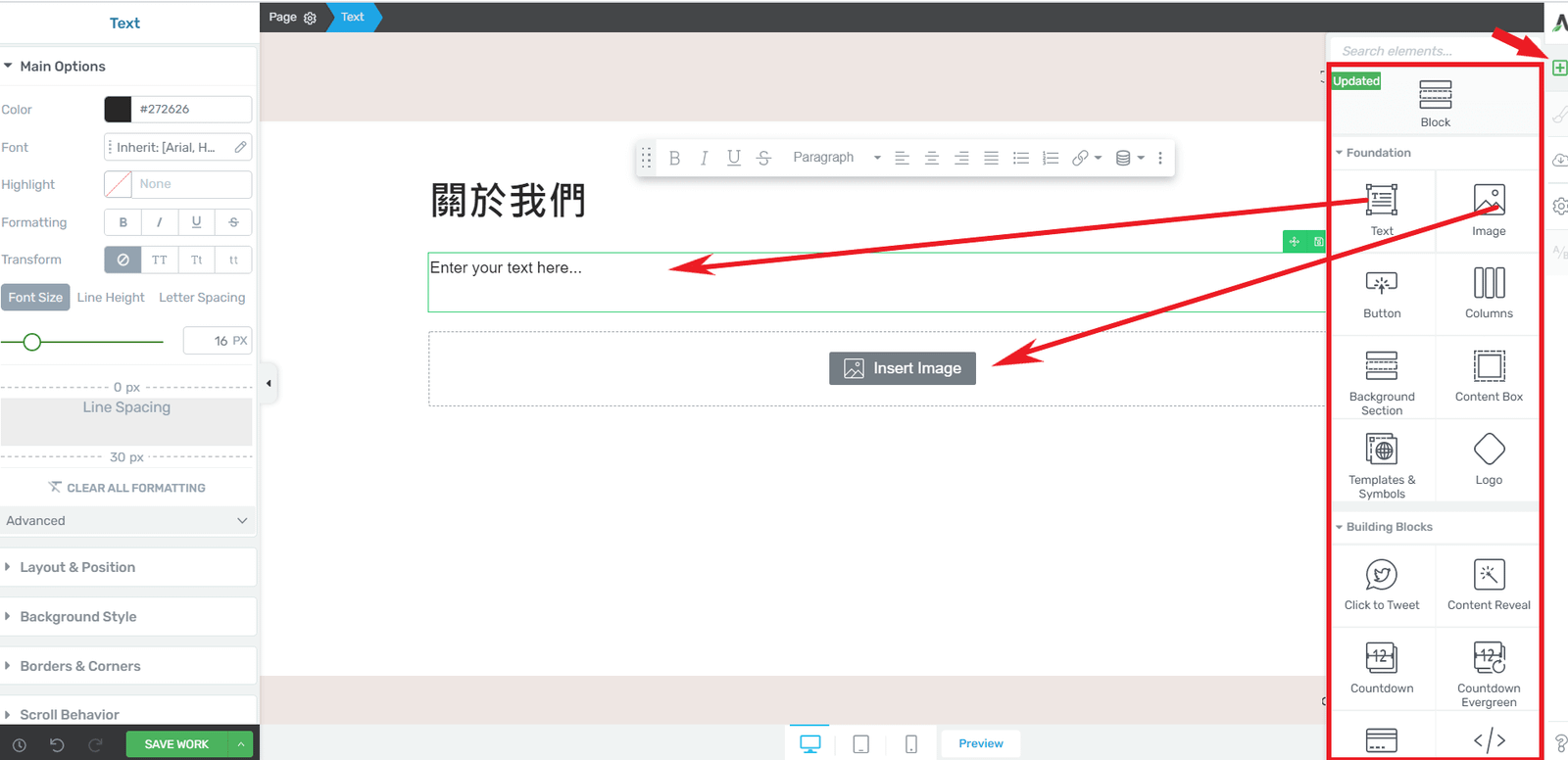
Task: Toggle italic in the floating text toolbar
Action: 704,158
